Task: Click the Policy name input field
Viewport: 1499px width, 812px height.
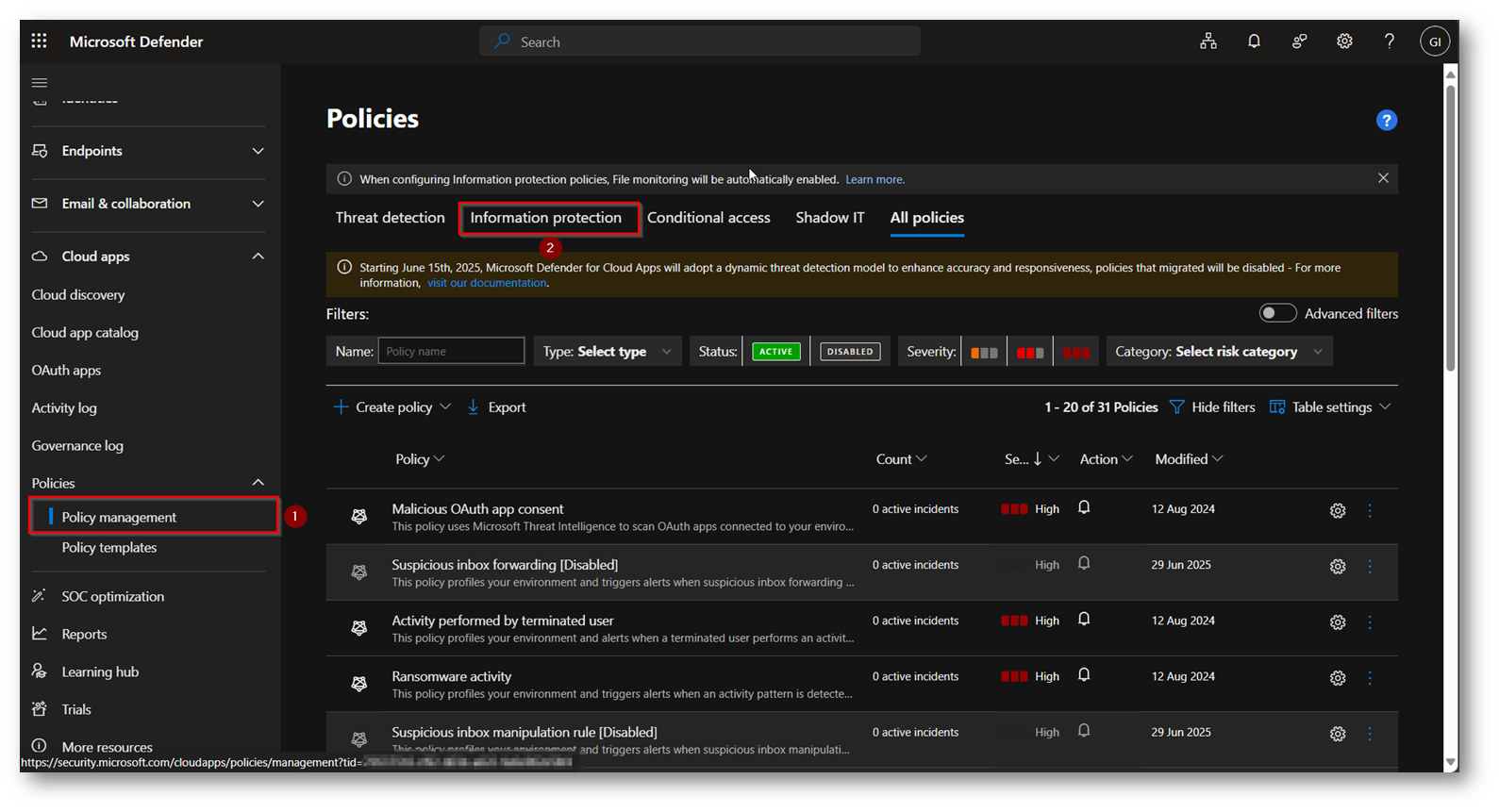Action: (x=451, y=352)
